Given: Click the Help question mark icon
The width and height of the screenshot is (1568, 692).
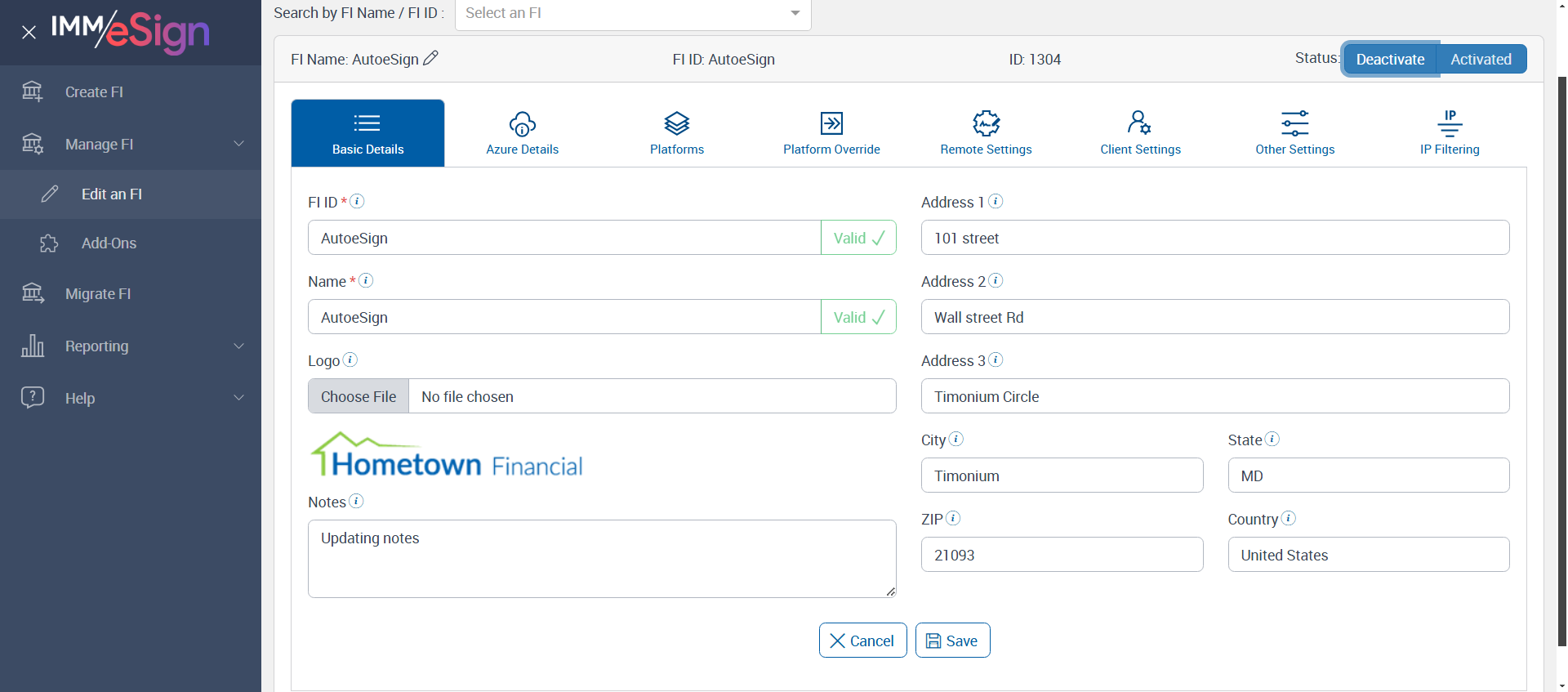Looking at the screenshot, I should coord(33,397).
